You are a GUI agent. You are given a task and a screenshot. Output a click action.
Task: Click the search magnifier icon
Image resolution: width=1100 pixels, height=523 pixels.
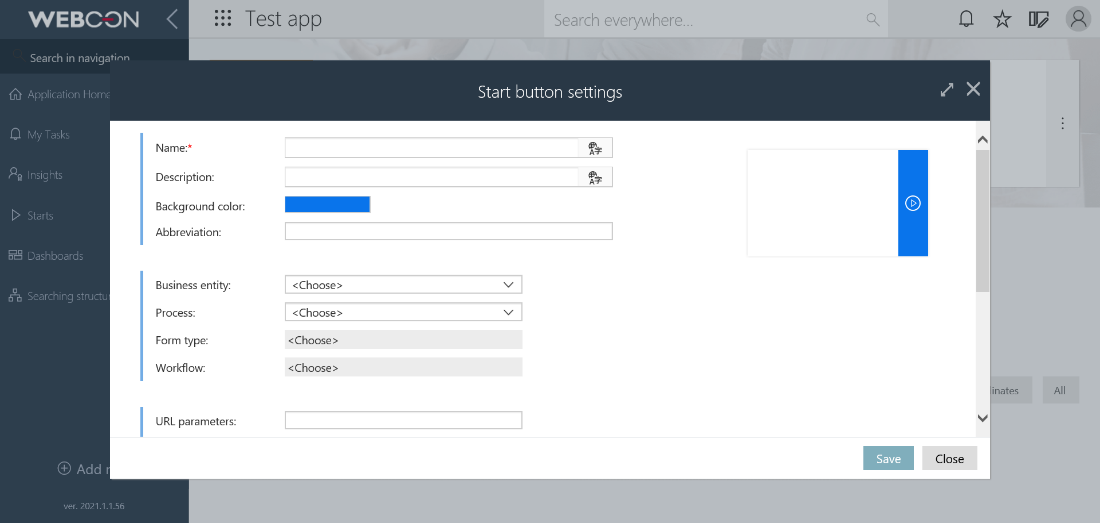[x=873, y=20]
